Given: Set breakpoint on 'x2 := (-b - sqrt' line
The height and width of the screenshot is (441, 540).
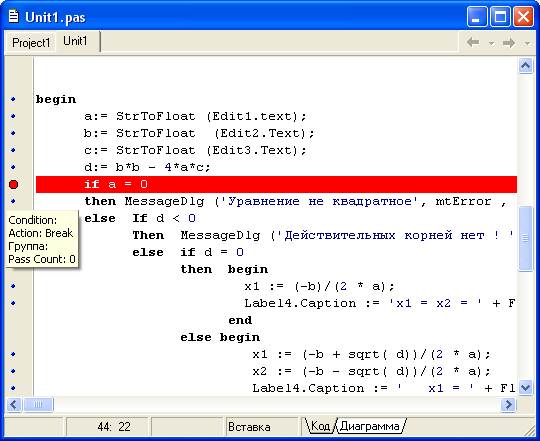Looking at the screenshot, I should coord(13,371).
